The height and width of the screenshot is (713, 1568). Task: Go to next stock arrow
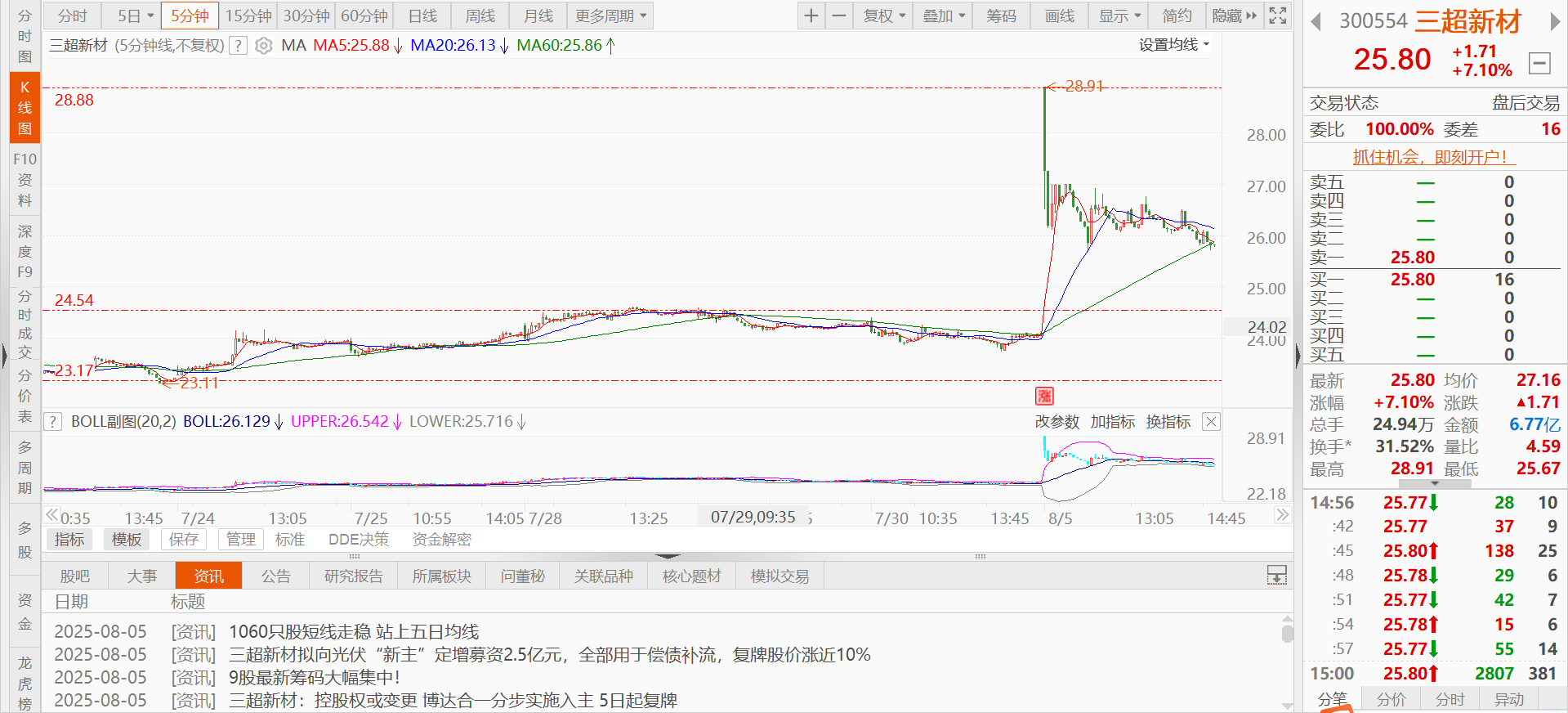click(1555, 21)
